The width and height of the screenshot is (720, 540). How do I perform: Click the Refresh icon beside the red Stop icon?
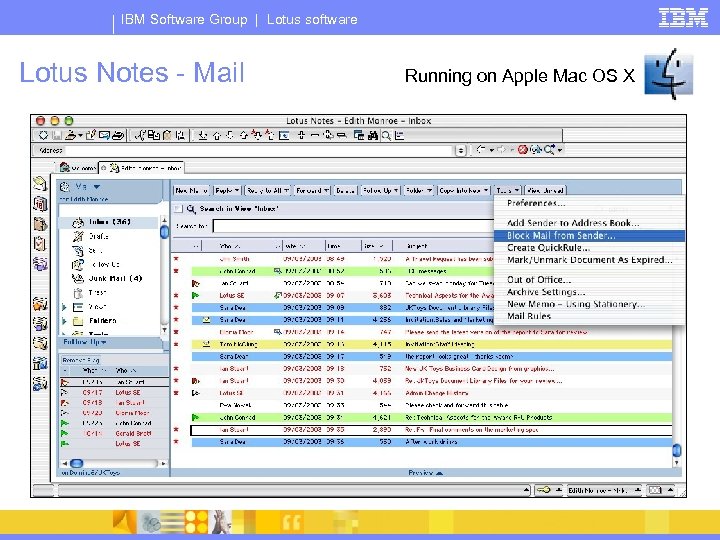coord(535,150)
